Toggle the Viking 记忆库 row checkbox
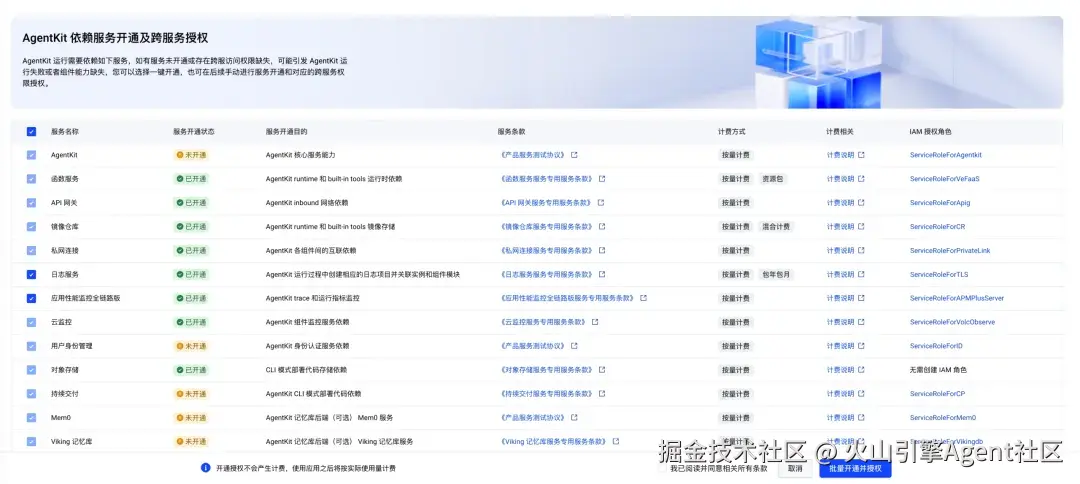 tap(31, 441)
